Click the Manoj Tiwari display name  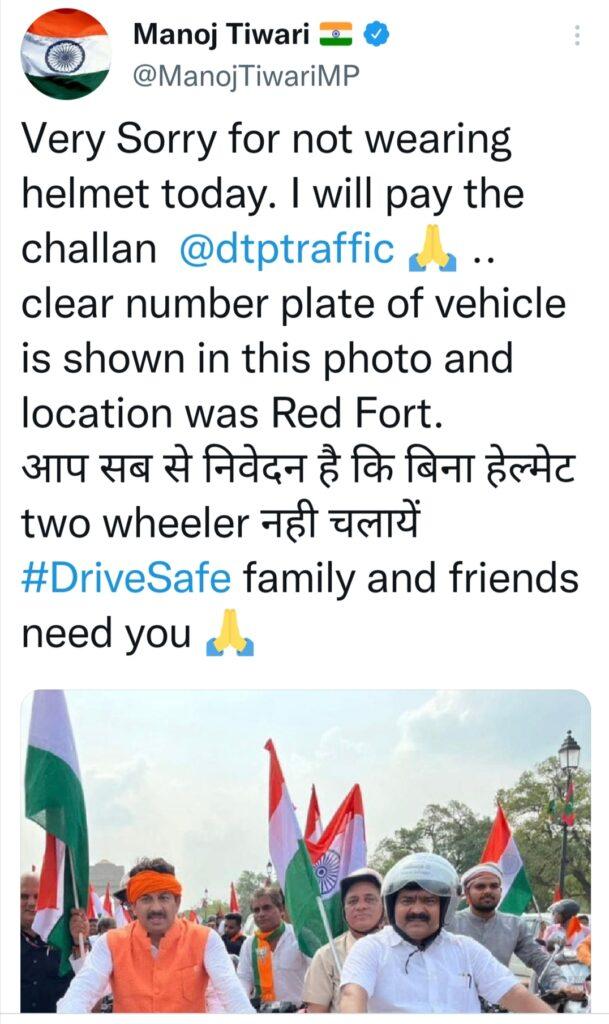[x=221, y=34]
